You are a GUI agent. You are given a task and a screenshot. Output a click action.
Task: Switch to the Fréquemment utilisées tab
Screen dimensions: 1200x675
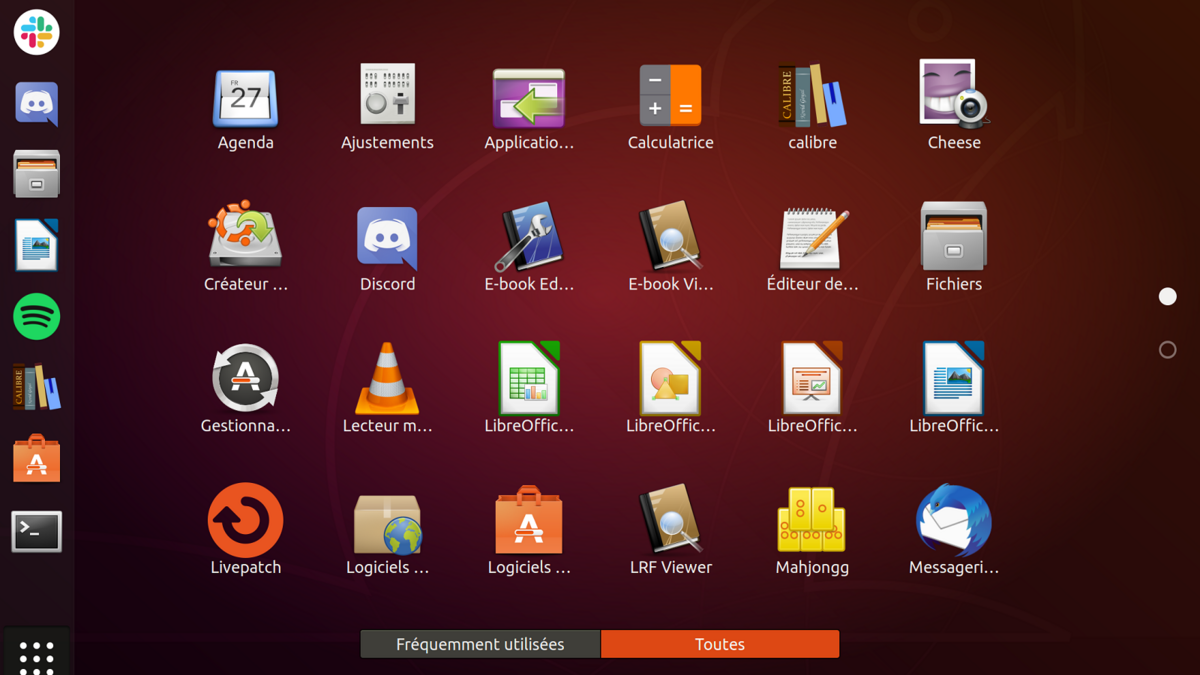480,644
